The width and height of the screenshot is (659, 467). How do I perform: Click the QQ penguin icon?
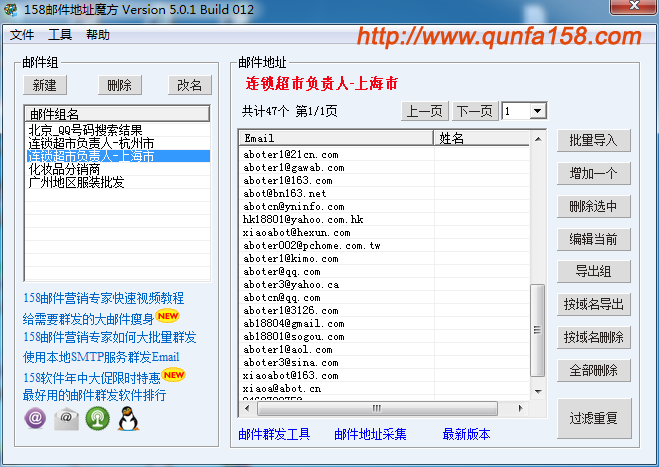tap(128, 419)
